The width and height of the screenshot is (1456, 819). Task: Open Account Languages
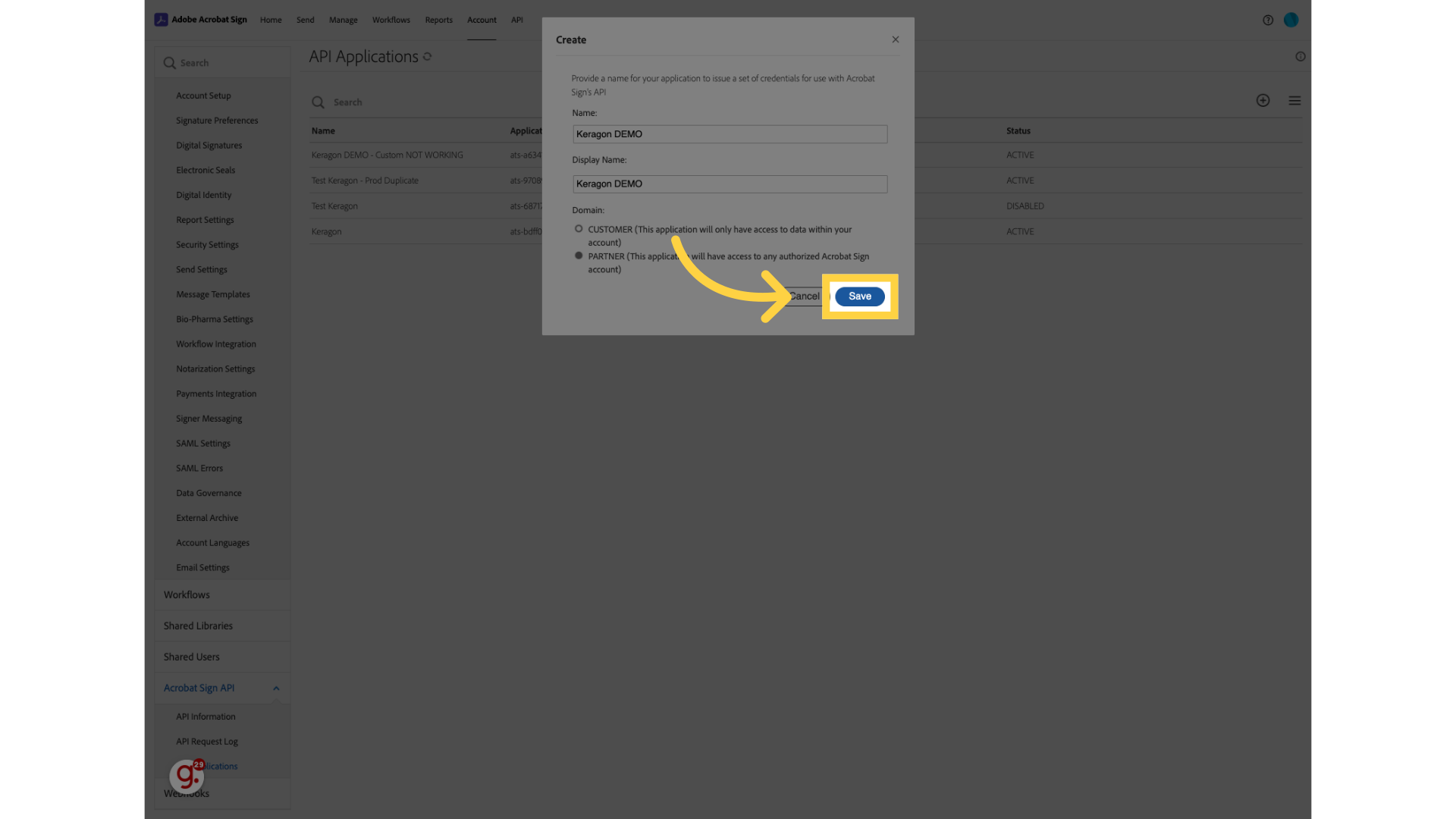(212, 544)
